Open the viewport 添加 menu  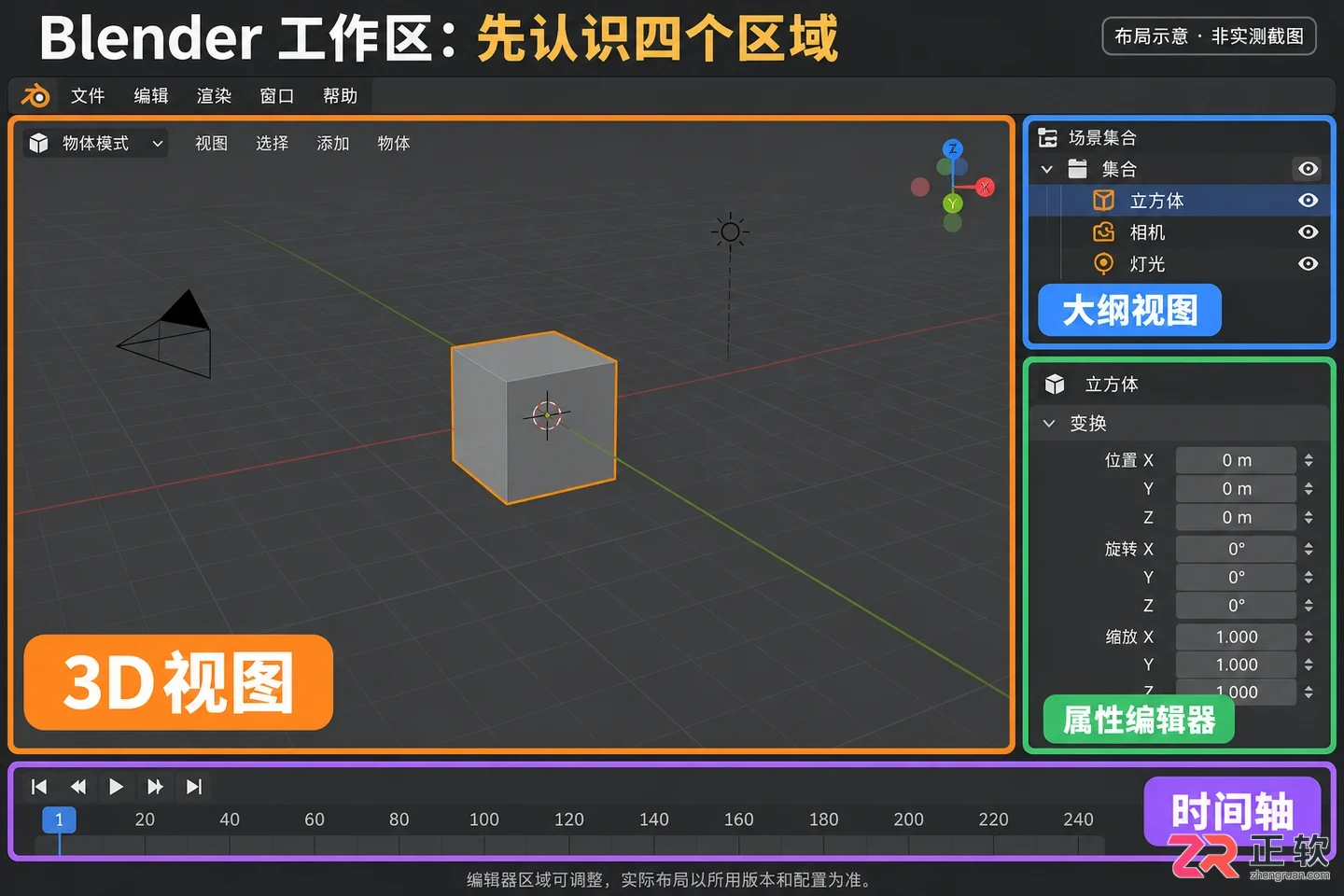coord(332,143)
